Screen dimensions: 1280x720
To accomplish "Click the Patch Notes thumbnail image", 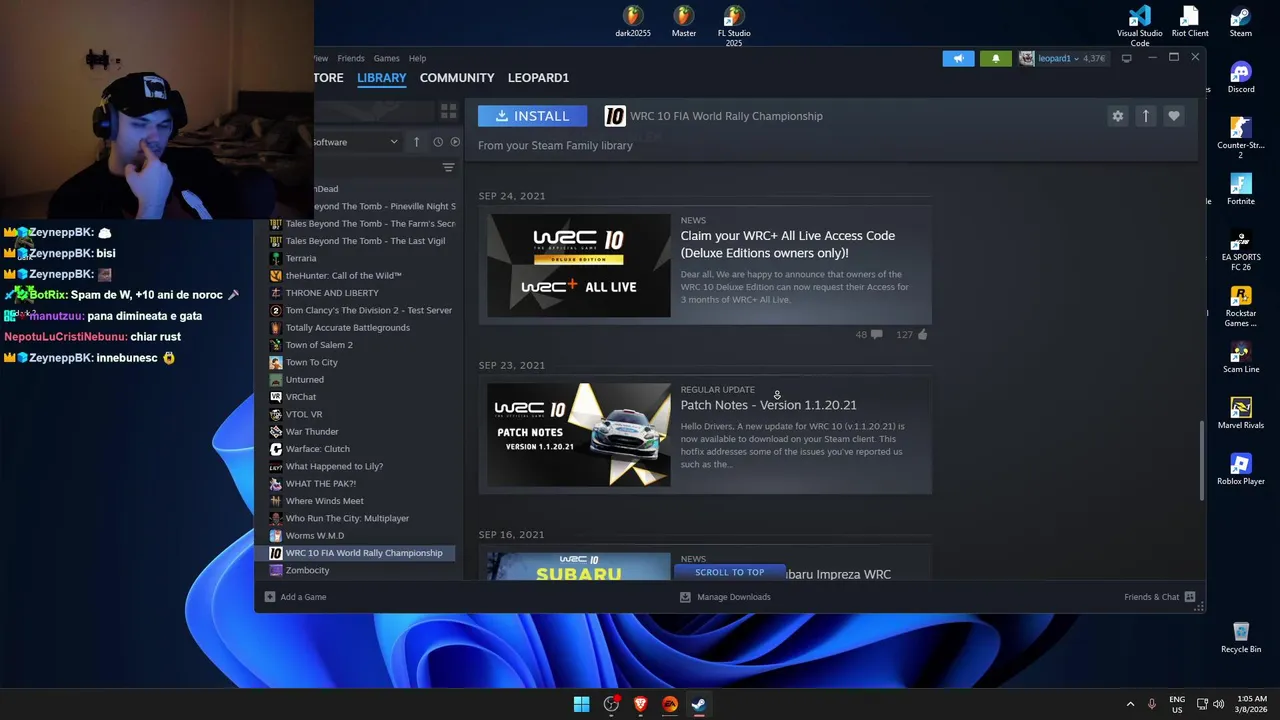I will 579,435.
